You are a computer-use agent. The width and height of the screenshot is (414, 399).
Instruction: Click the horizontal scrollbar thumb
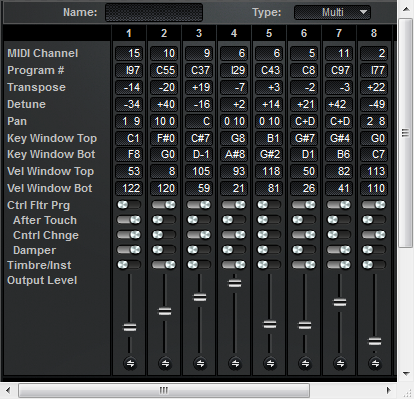click(x=164, y=390)
